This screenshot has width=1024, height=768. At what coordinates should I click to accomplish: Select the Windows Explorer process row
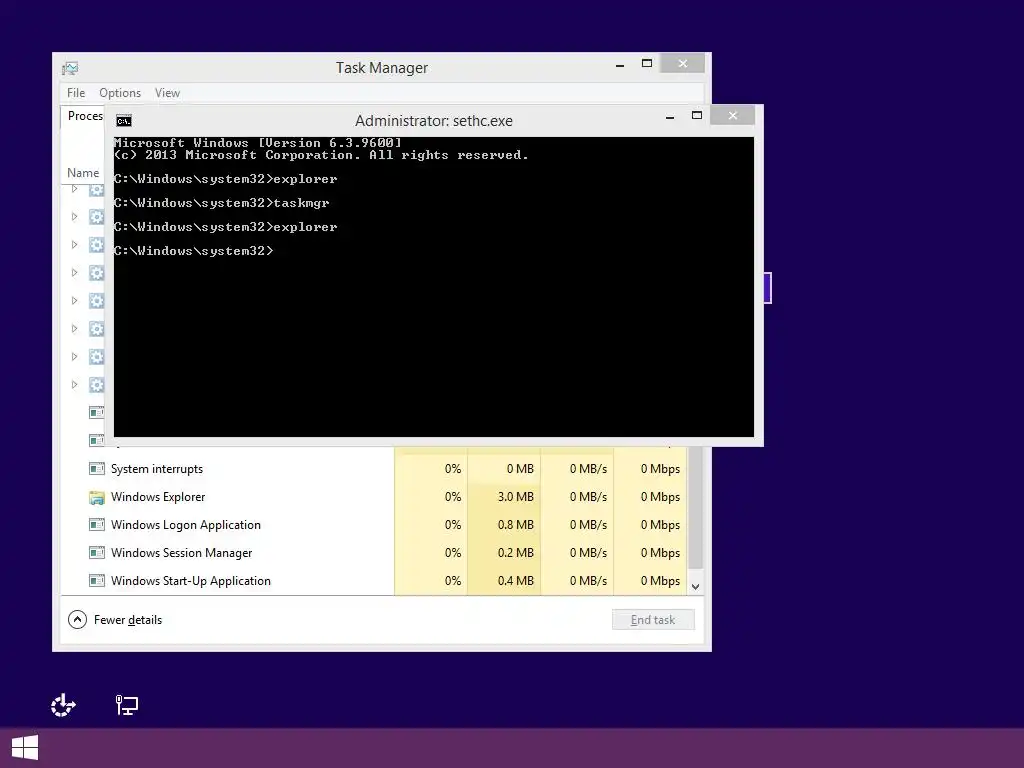click(x=374, y=497)
